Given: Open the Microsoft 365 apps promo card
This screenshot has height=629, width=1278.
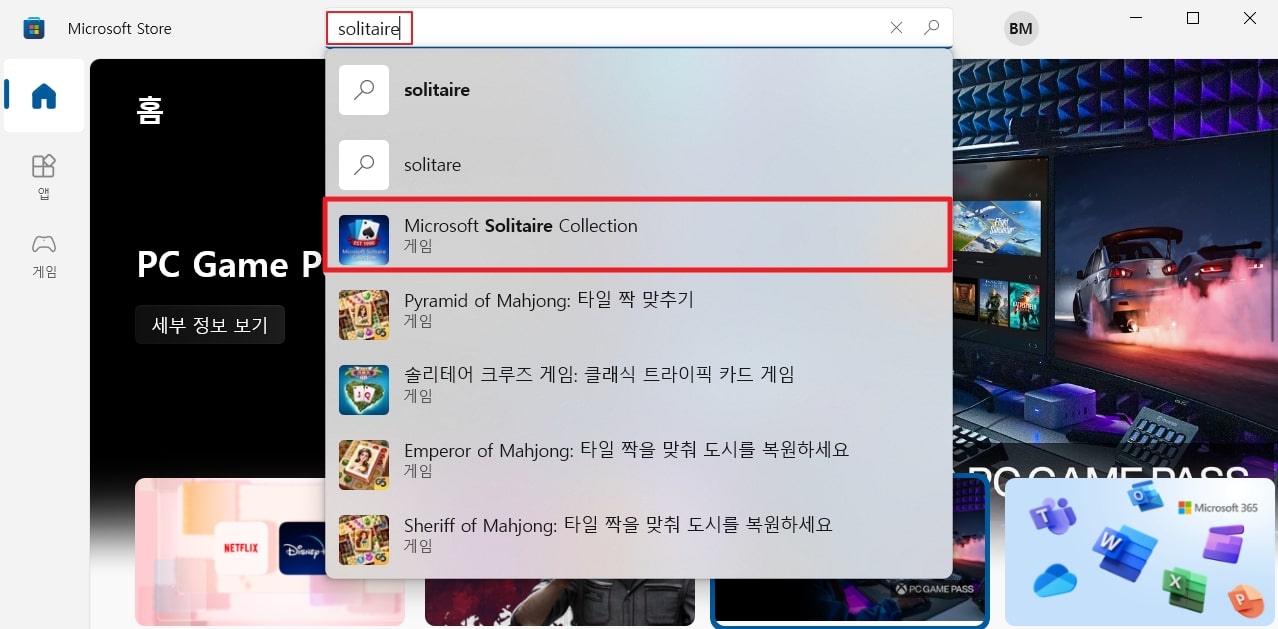Looking at the screenshot, I should coord(1138,552).
